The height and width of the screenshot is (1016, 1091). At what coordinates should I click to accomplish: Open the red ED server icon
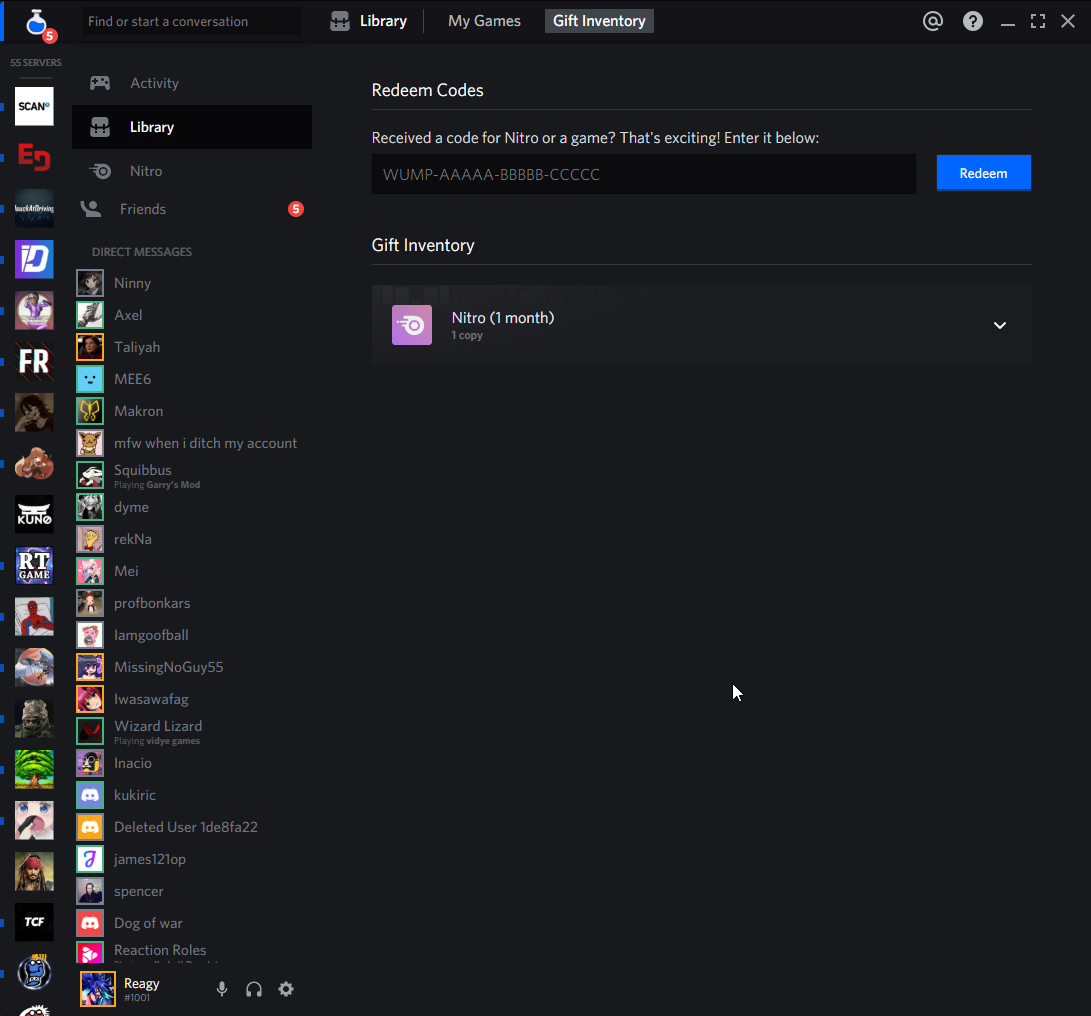[x=34, y=157]
